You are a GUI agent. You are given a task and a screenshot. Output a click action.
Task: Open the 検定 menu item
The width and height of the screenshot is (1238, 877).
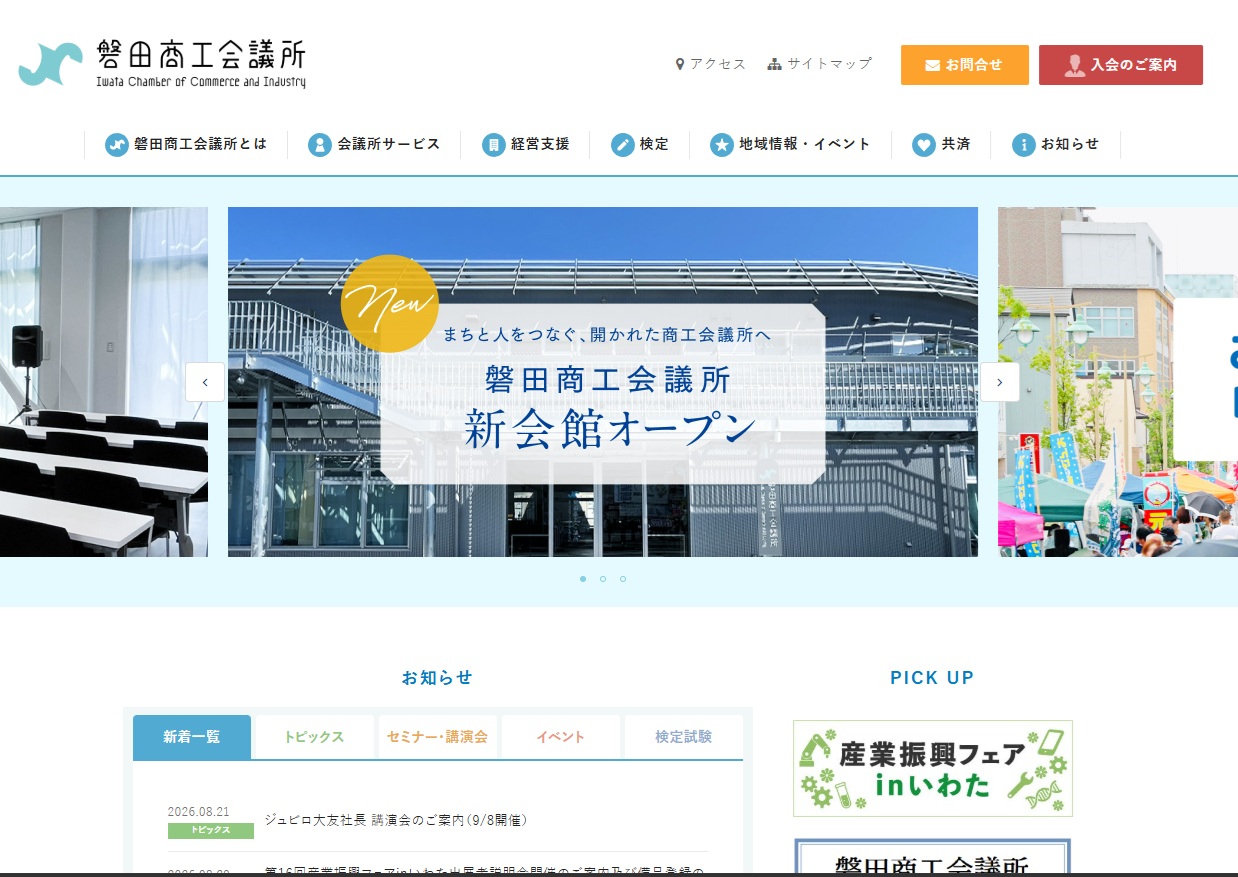point(640,145)
